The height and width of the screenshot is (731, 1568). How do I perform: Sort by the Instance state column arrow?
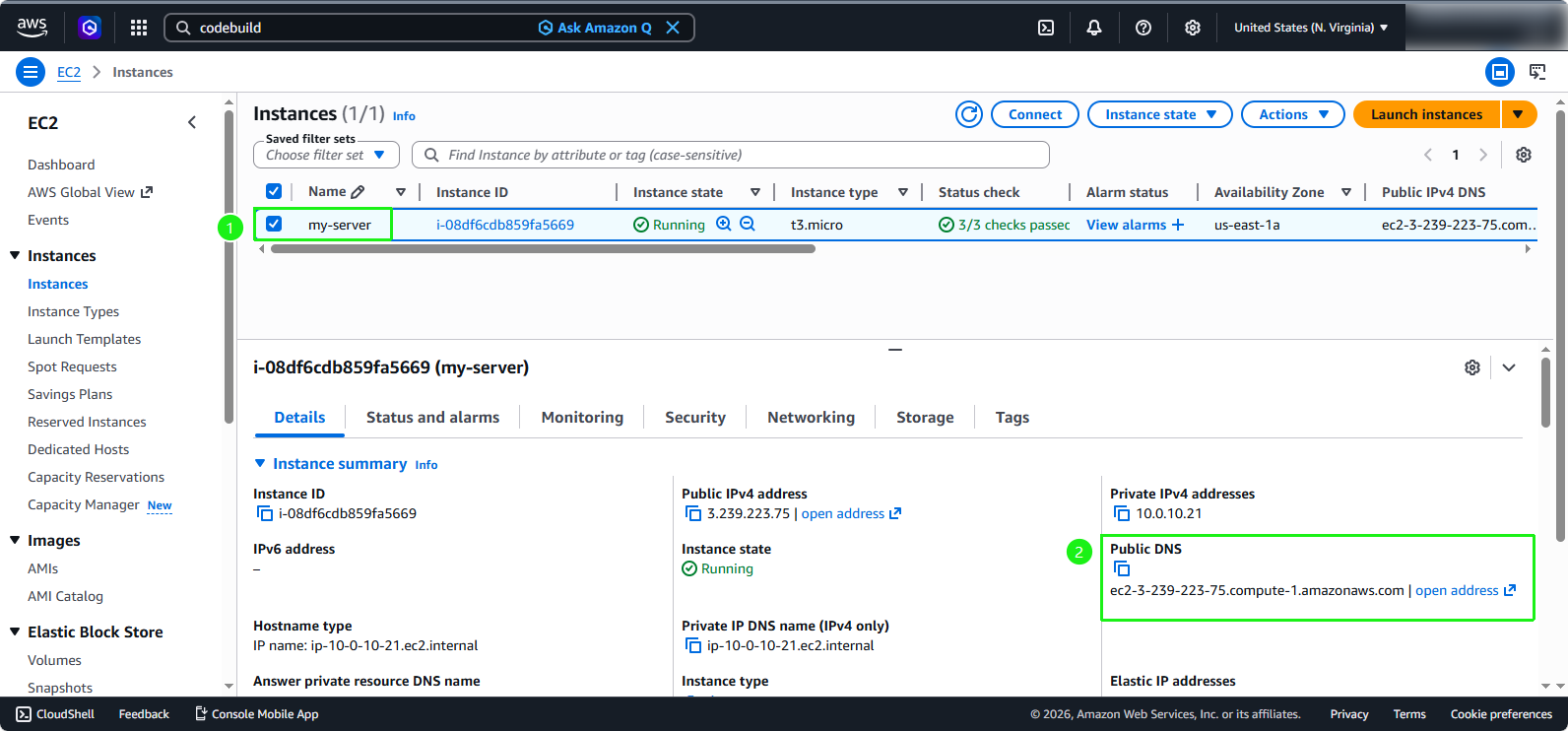[755, 192]
